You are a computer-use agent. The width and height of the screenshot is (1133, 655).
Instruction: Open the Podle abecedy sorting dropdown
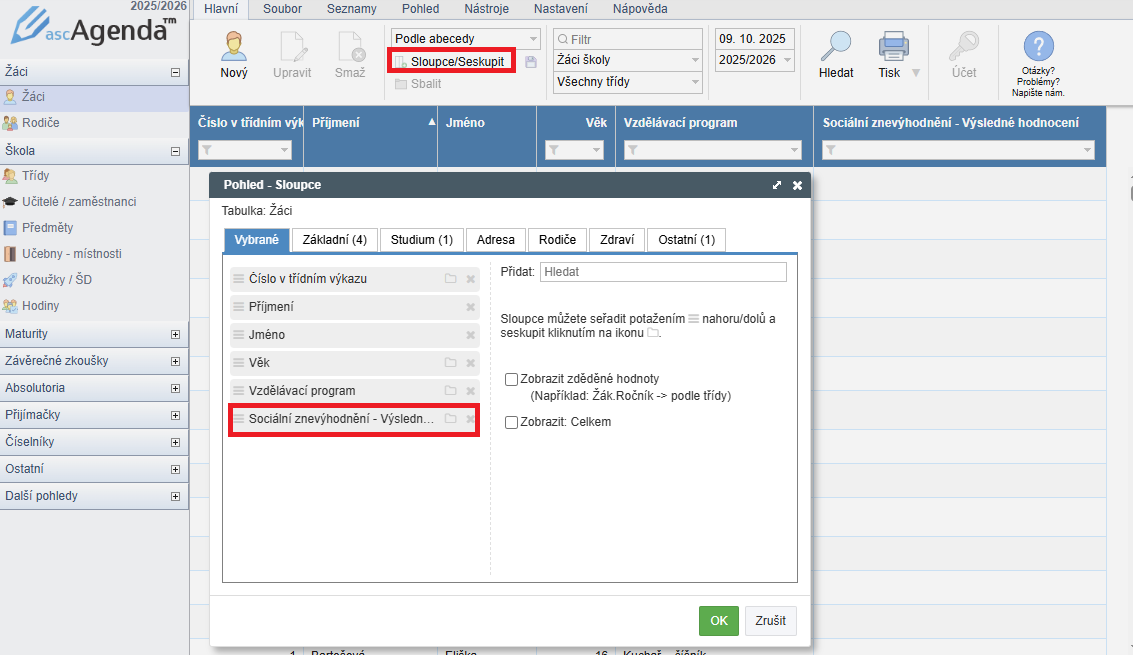point(465,39)
